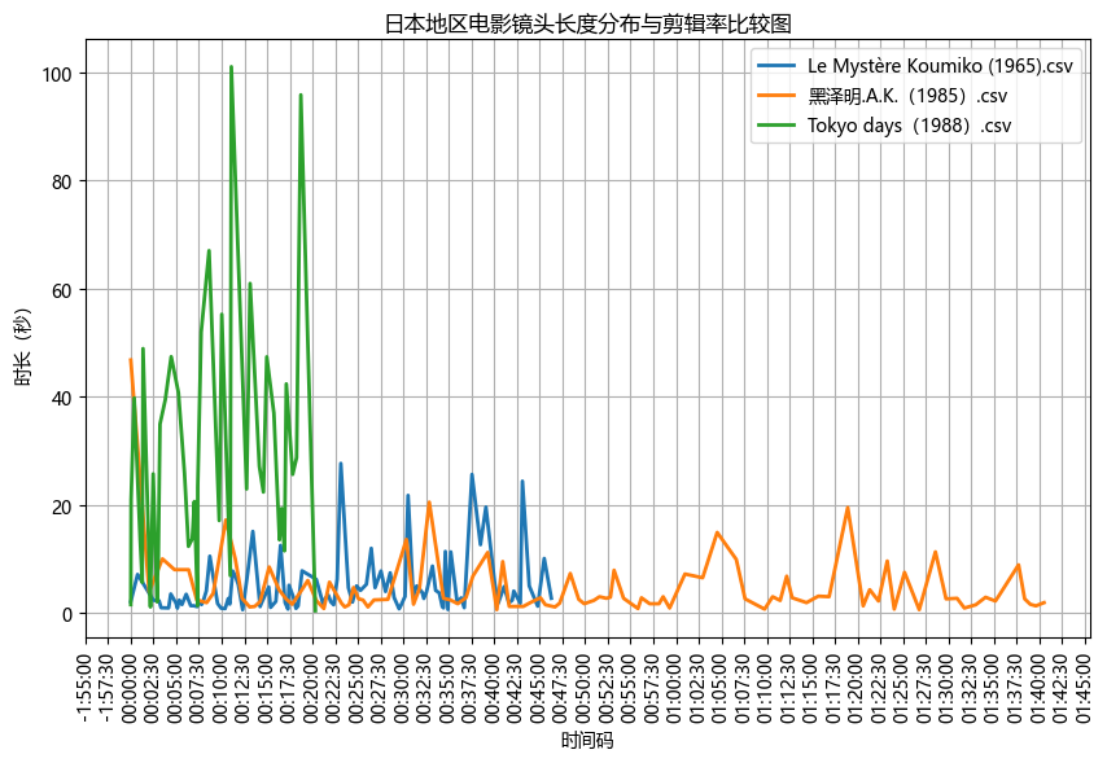Click the highest green peak above 100
This screenshot has width=1108, height=764.
[x=231, y=67]
